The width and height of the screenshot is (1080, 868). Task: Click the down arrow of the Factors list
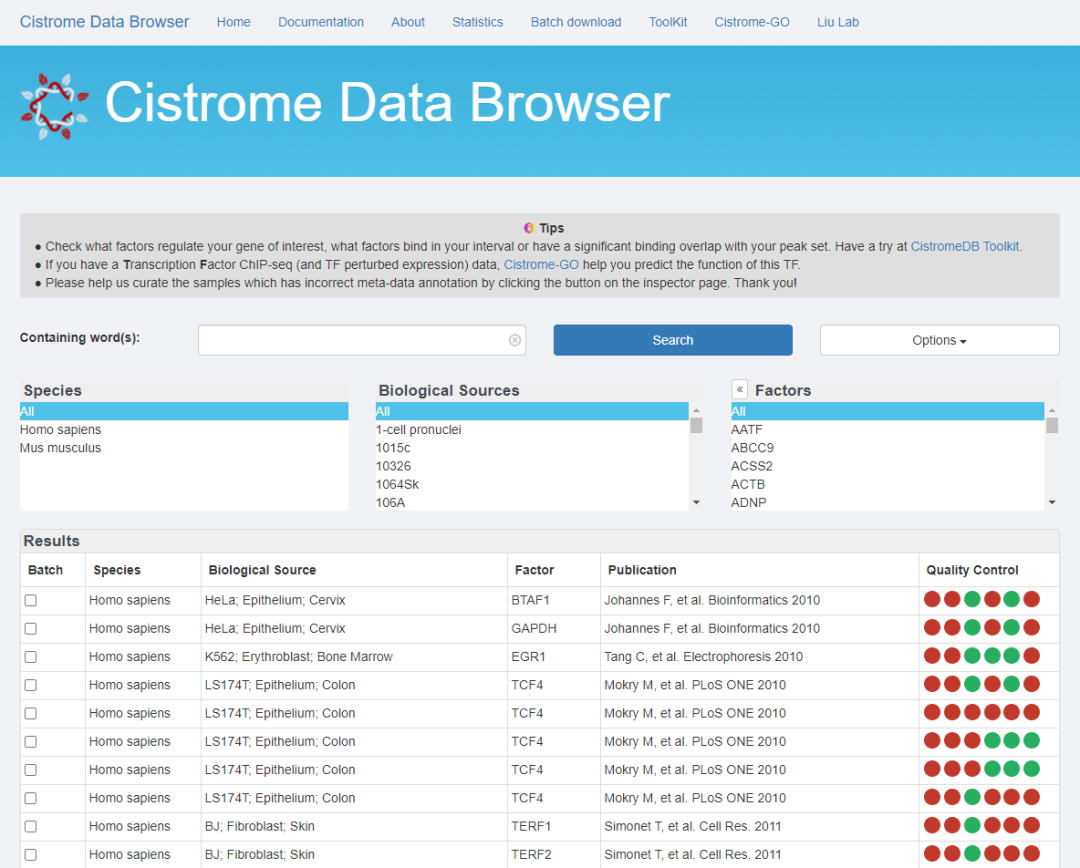tap(1052, 502)
